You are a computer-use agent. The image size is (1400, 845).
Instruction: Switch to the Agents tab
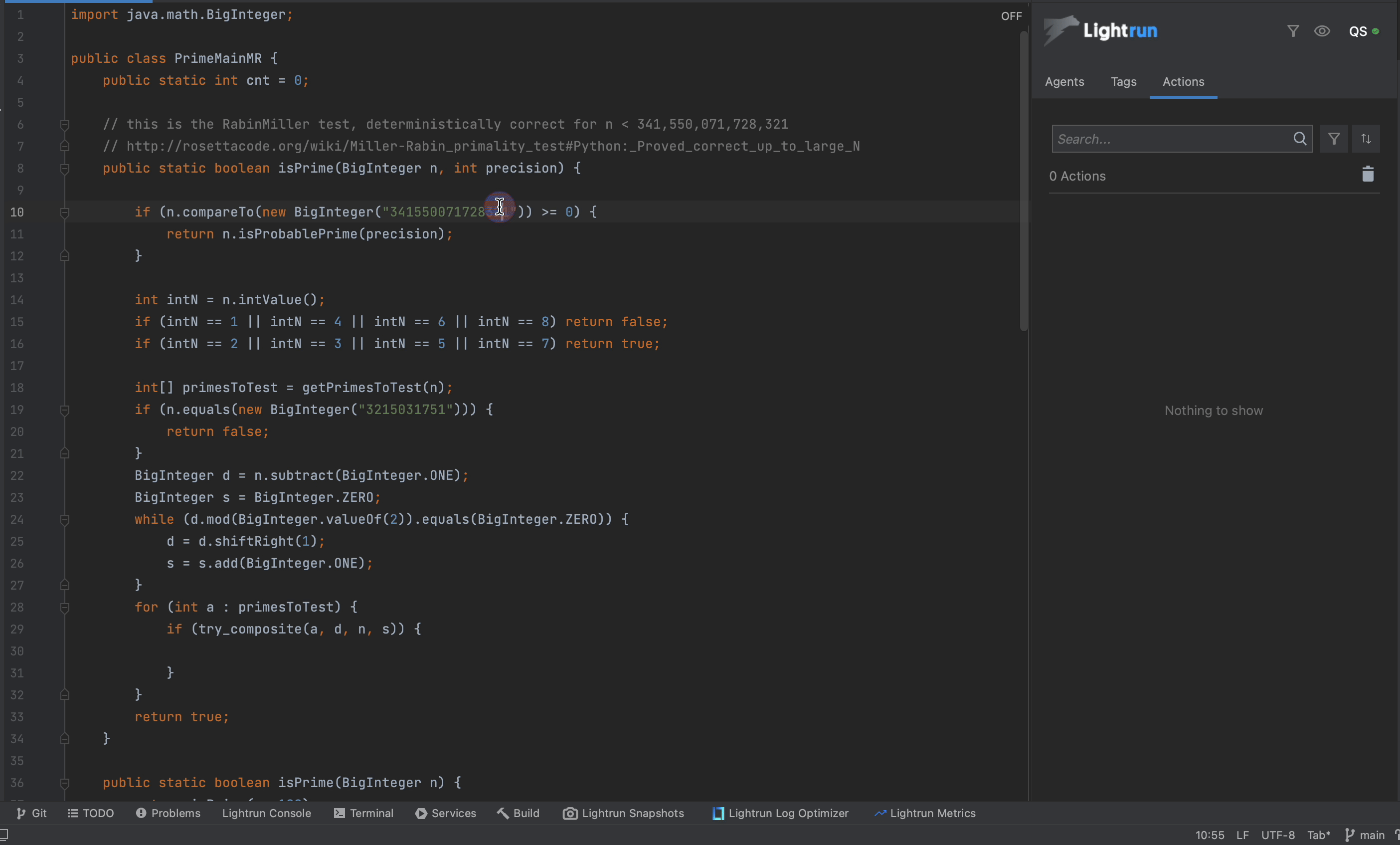point(1064,81)
